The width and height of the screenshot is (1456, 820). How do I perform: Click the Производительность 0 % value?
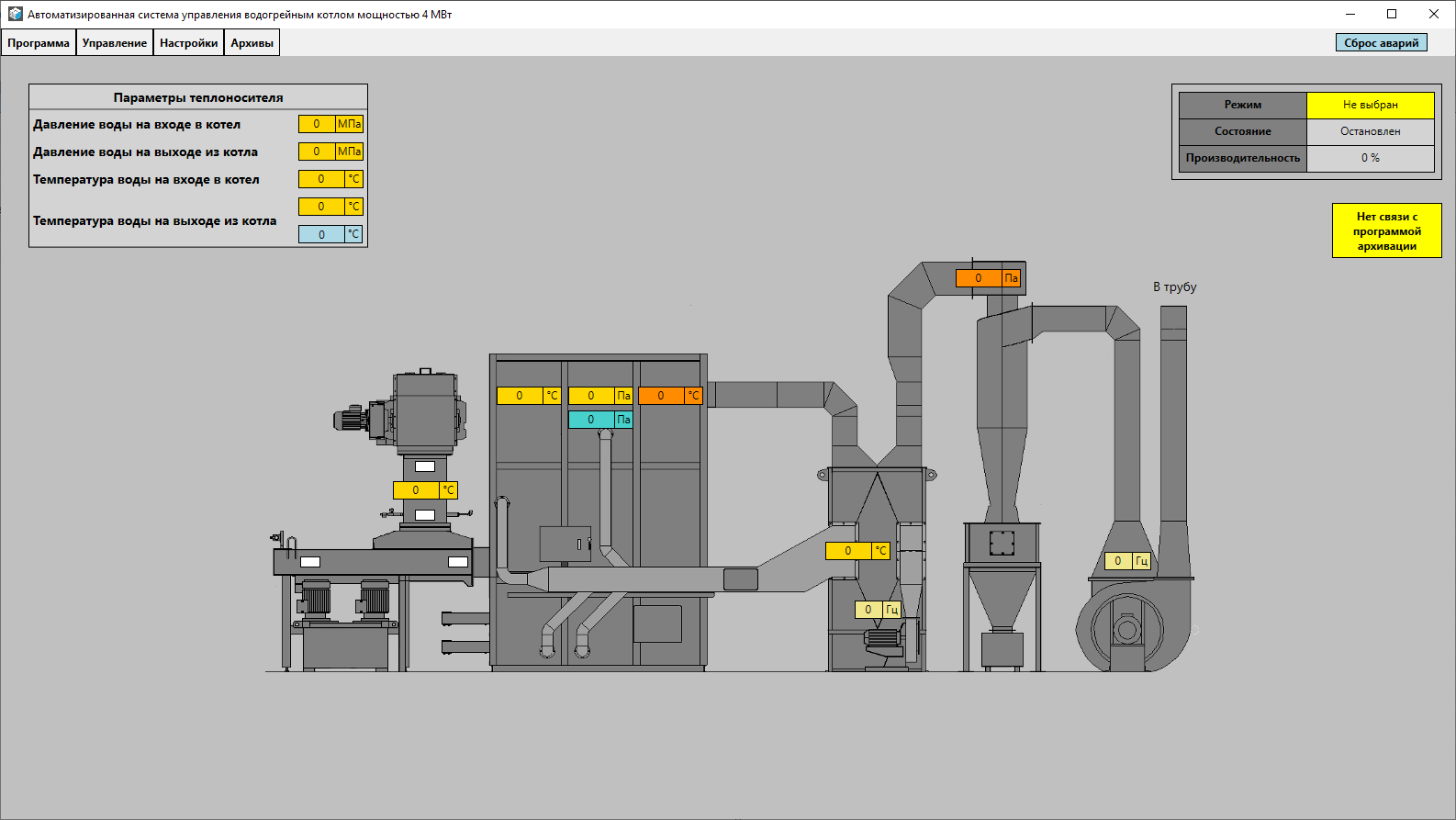1370,158
